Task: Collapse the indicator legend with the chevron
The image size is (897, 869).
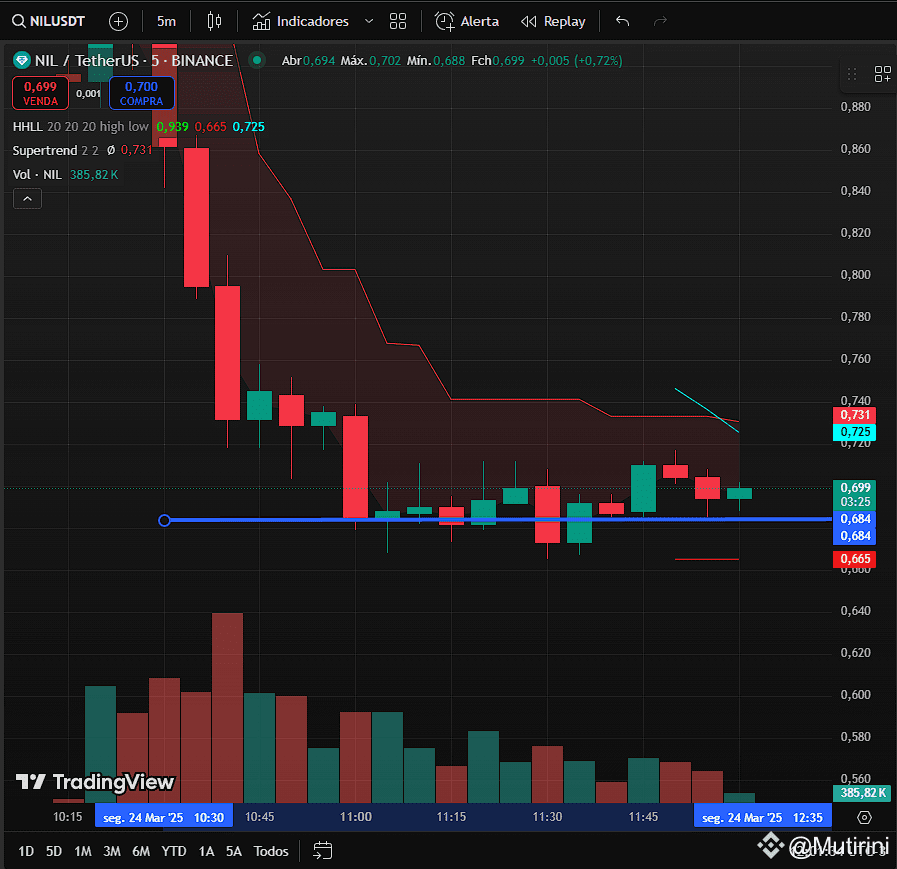Action: pos(27,199)
